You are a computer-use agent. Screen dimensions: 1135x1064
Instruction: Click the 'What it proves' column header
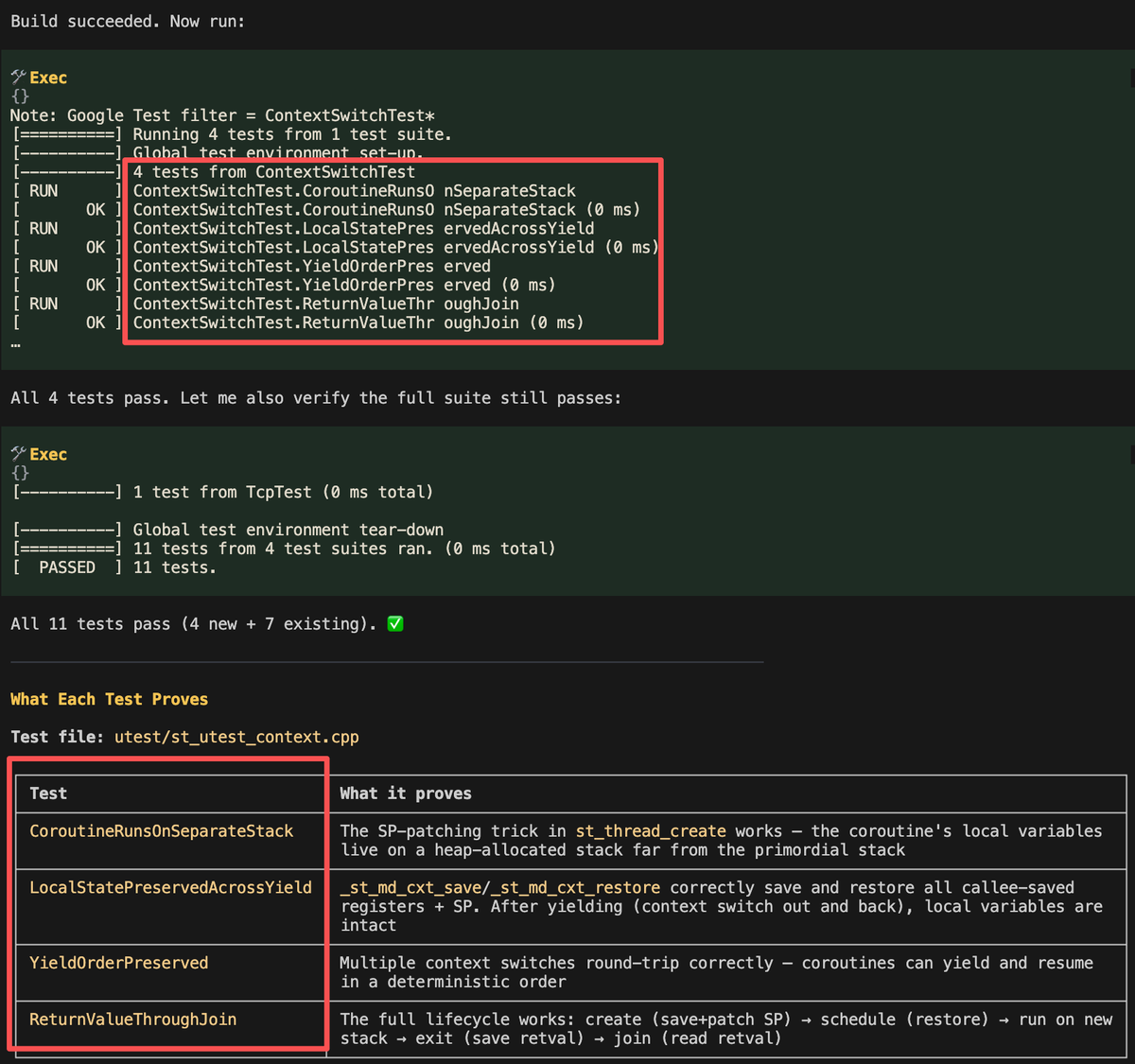pyautogui.click(x=406, y=794)
